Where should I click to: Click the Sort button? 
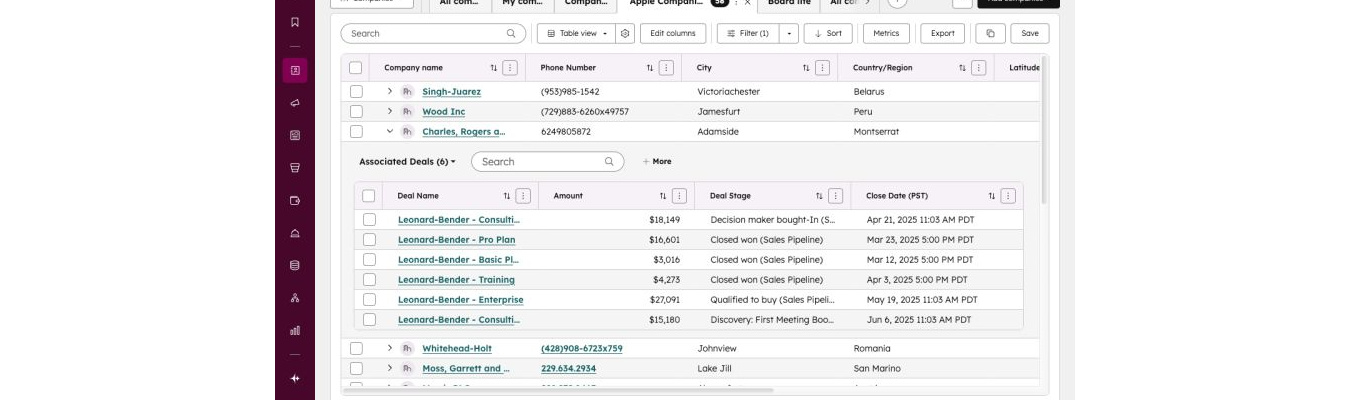click(828, 33)
